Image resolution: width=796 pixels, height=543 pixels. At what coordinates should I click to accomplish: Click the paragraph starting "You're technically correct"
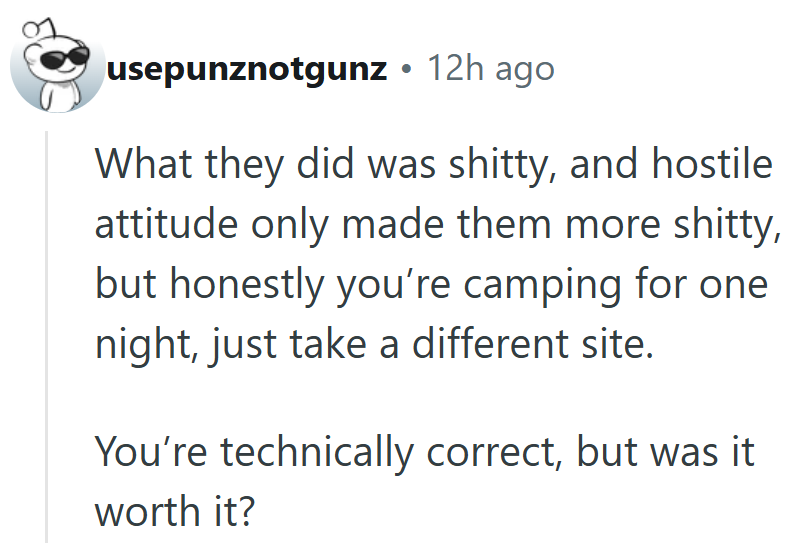pyautogui.click(x=424, y=482)
